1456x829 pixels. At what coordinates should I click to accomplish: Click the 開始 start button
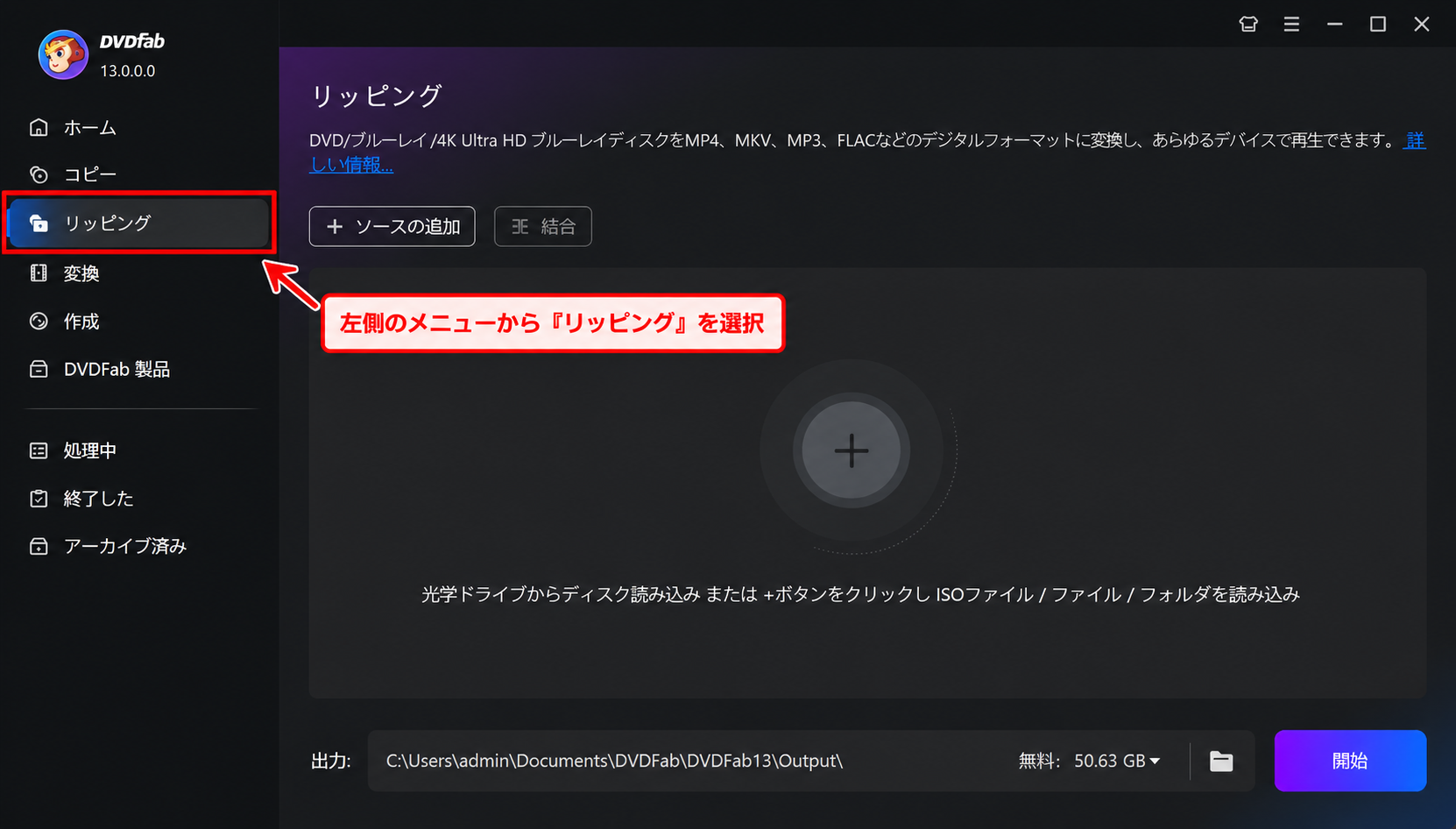[x=1350, y=761]
